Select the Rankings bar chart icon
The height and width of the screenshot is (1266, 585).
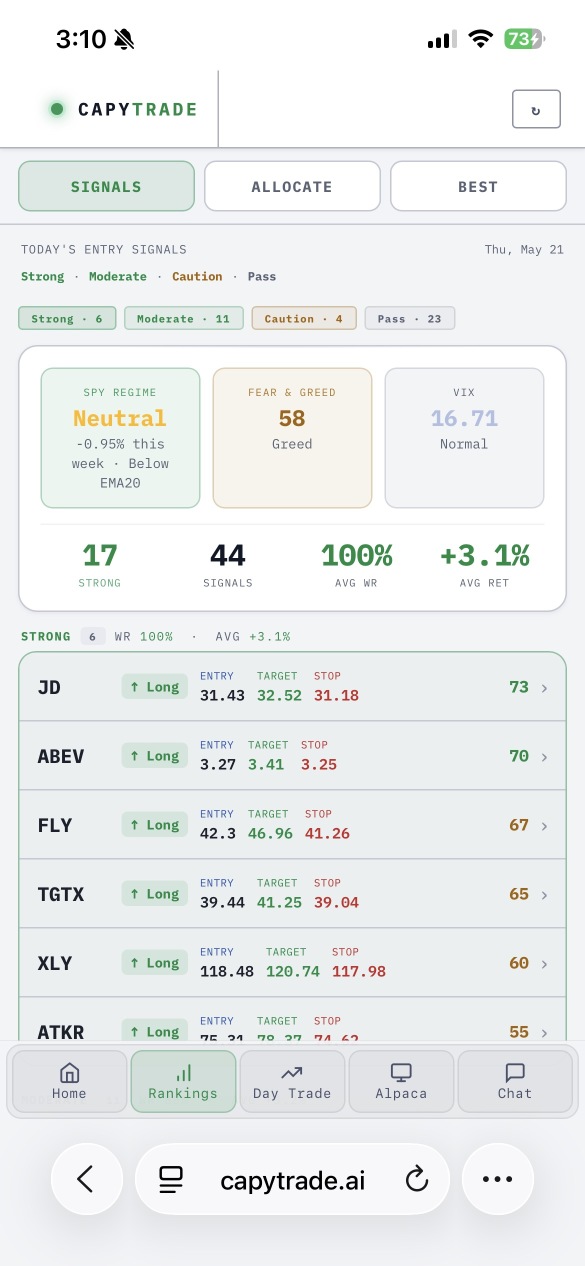click(183, 1073)
